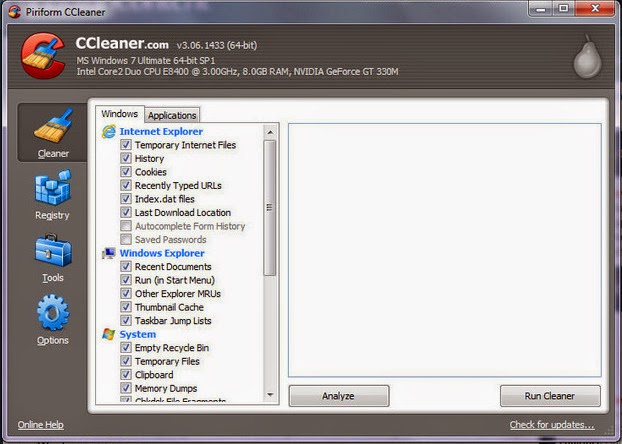Click the empty results panel
The height and width of the screenshot is (444, 622).
coord(445,250)
